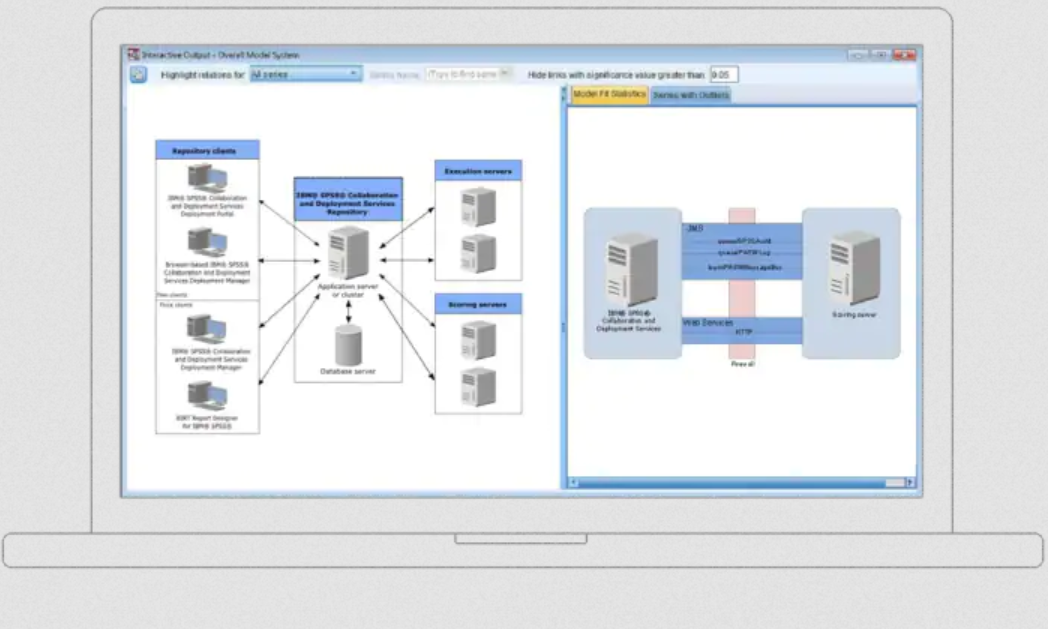Switch to the Series with Outliers tab
Screen dimensions: 1048x629
pyautogui.click(x=690, y=94)
